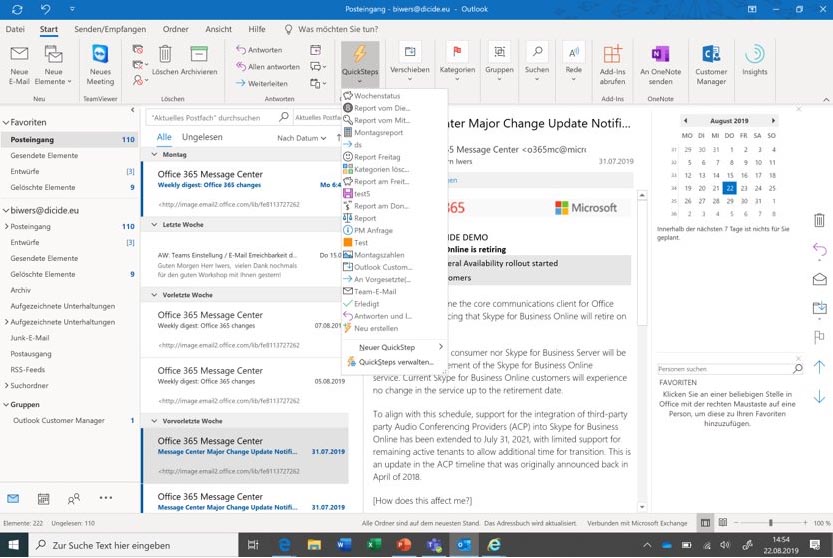Viewport: 833px width, 558px height.
Task: Open the Hilfe tab
Action: (x=257, y=29)
